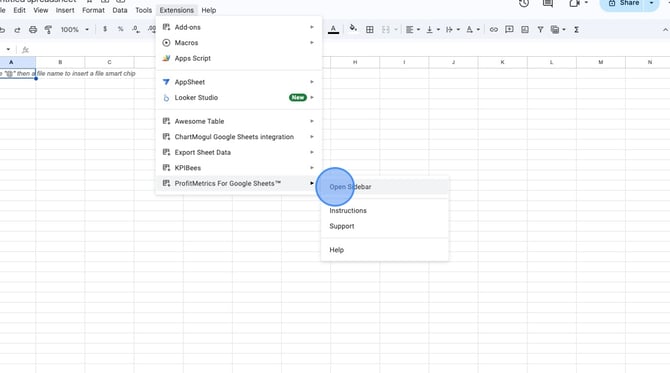Choose Support in ProfitMetrics submenu

pos(385,226)
